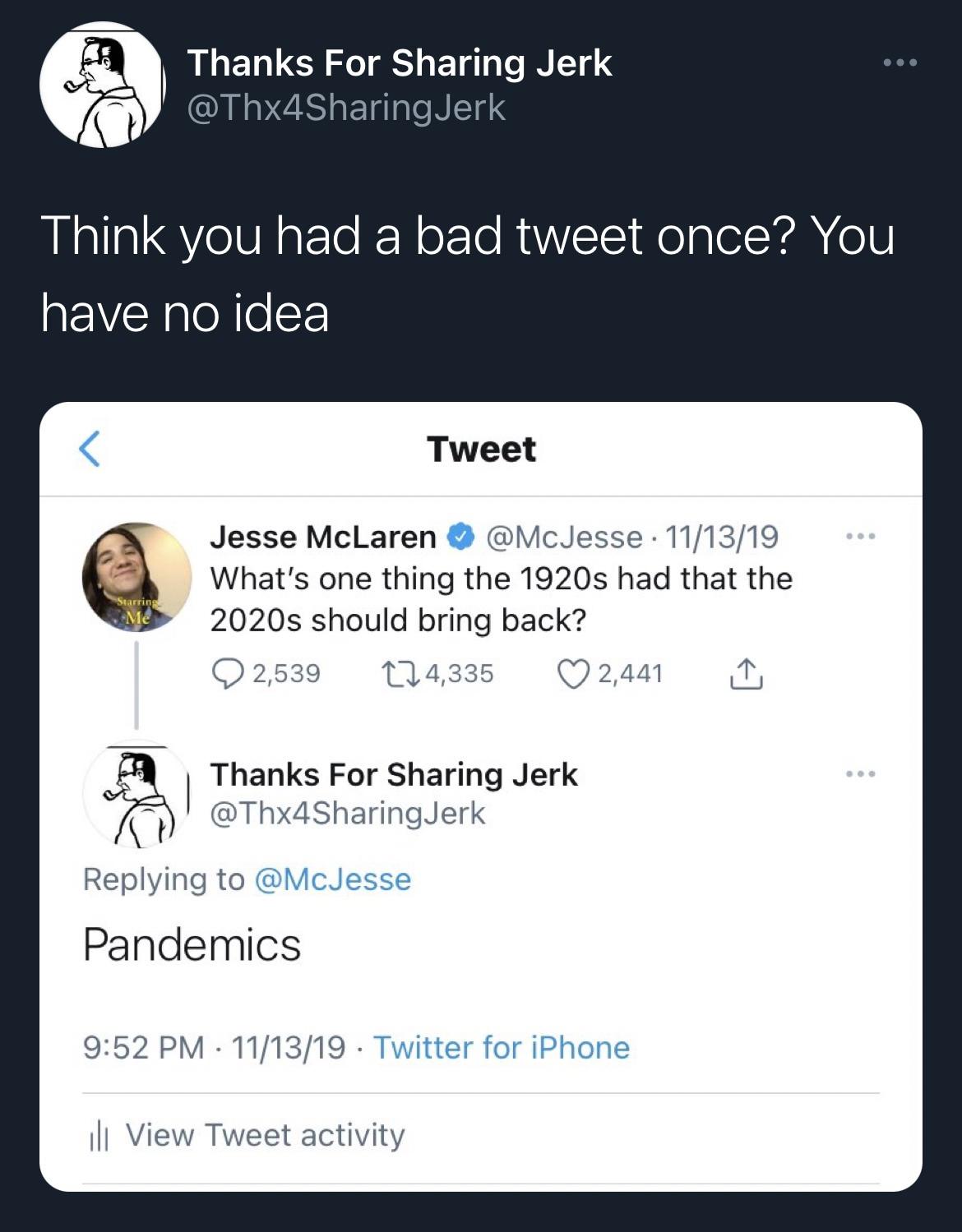Switch to the Tweet header tab
This screenshot has width=962, height=1232.
click(x=481, y=449)
